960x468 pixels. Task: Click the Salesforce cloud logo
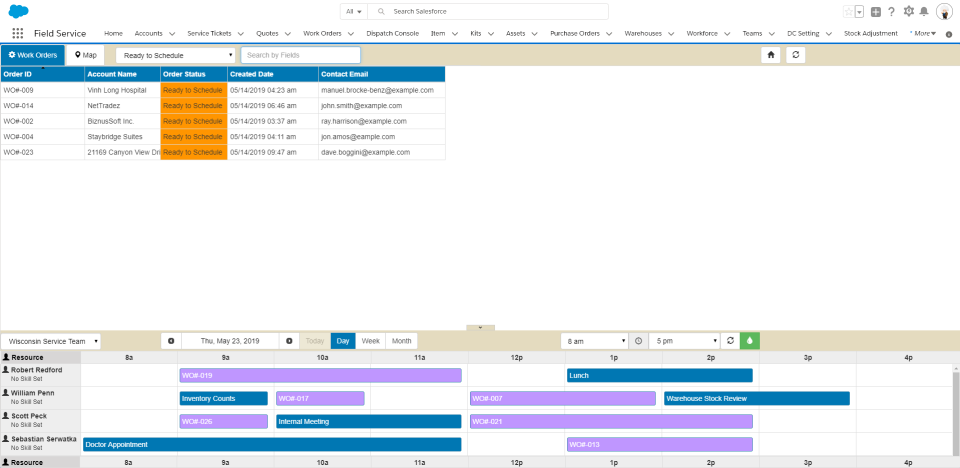[18, 11]
